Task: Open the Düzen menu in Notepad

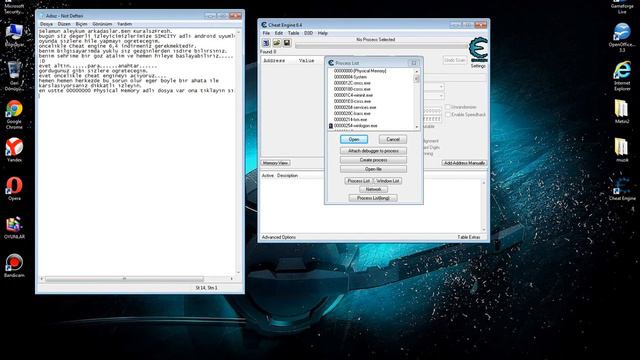Action: point(64,24)
